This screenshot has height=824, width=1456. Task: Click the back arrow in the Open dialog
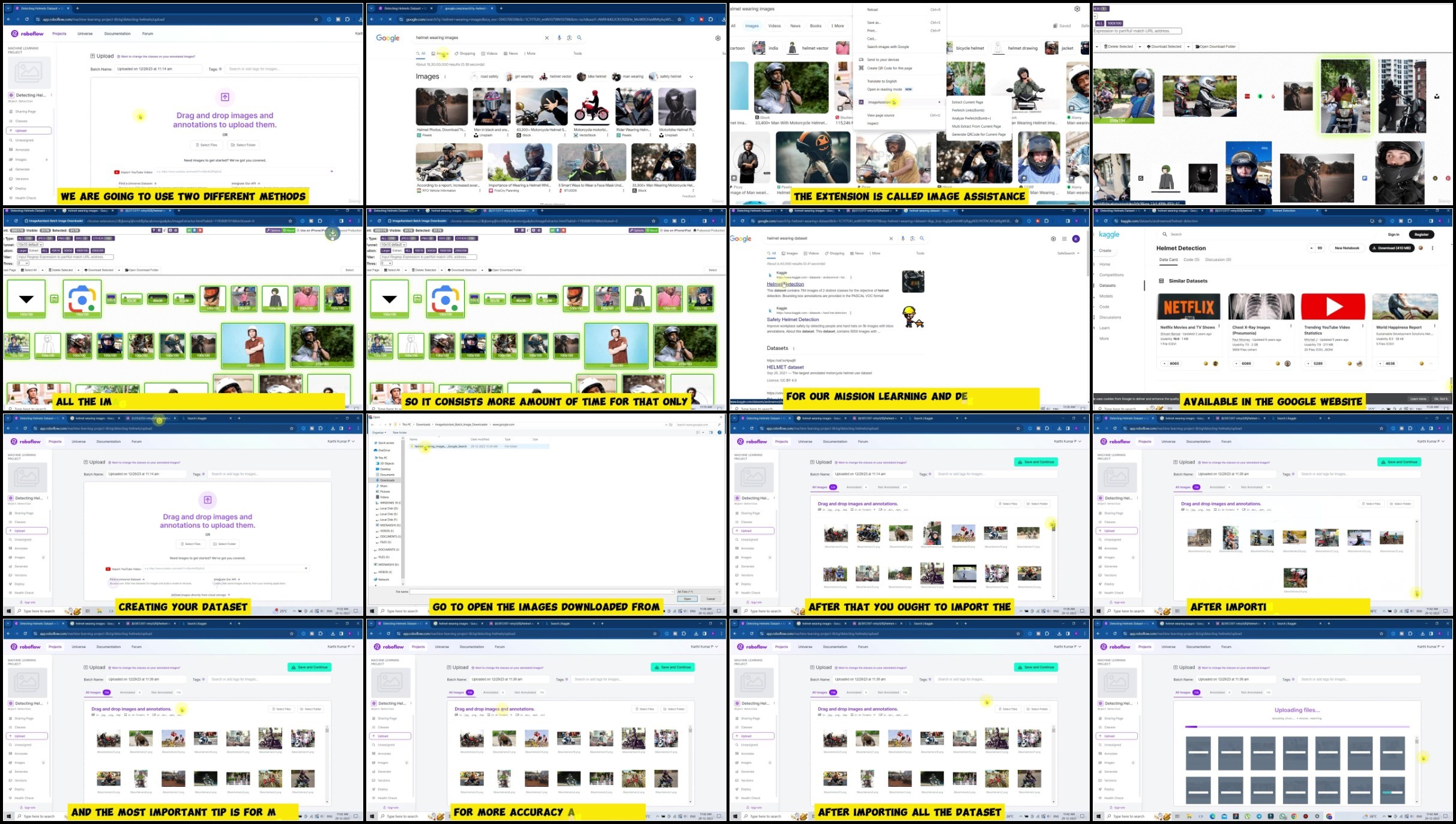pos(372,424)
